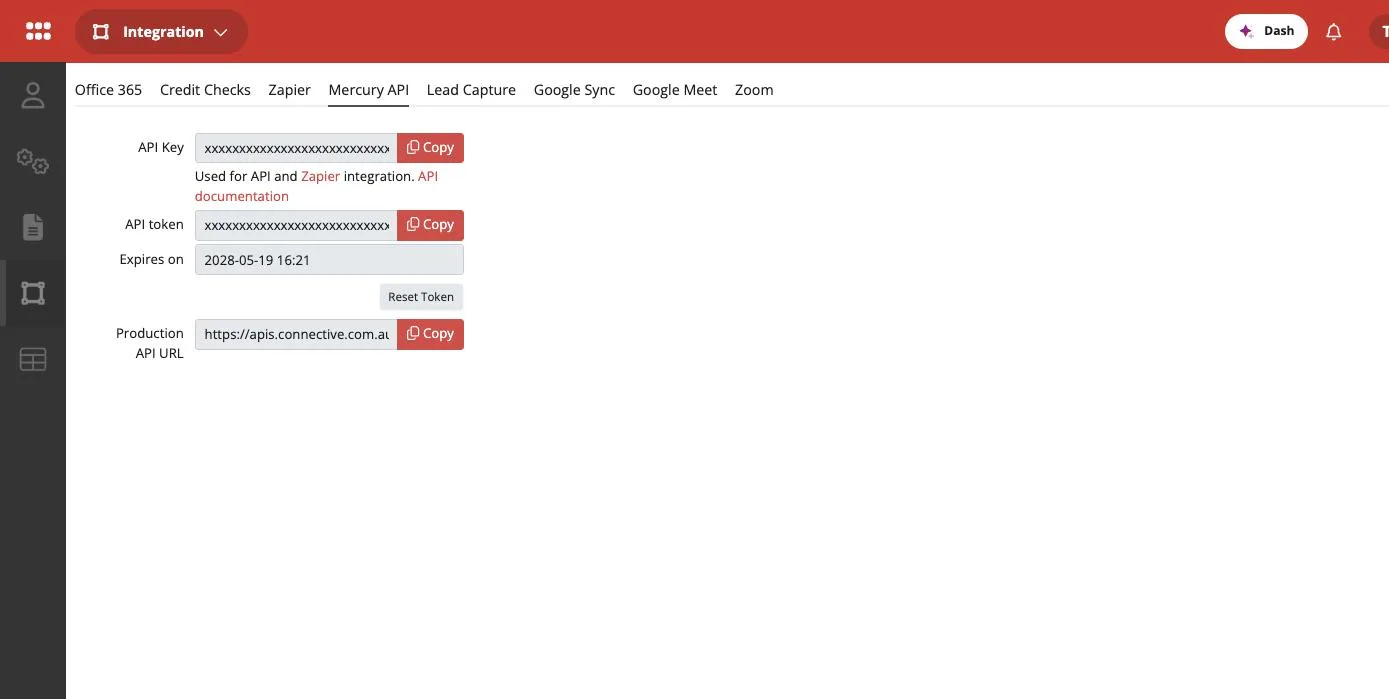Open the document icon in sidebar
The height and width of the screenshot is (699, 1389).
[x=33, y=227]
